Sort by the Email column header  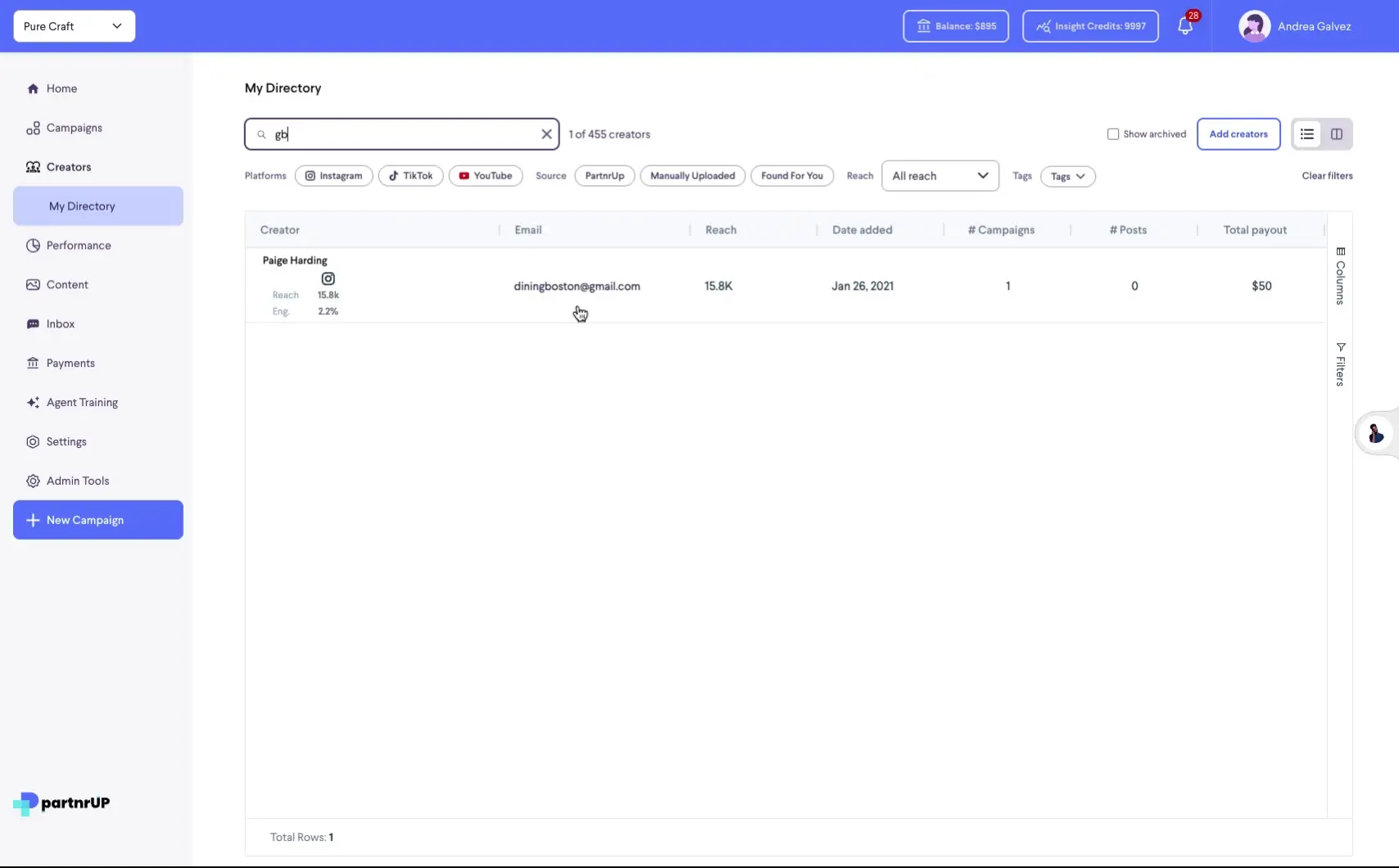click(528, 230)
